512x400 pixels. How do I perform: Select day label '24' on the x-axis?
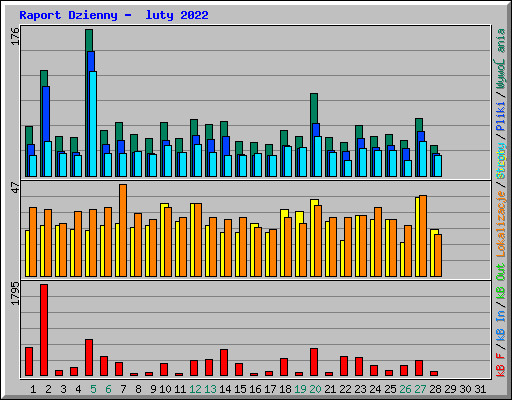(x=375, y=389)
